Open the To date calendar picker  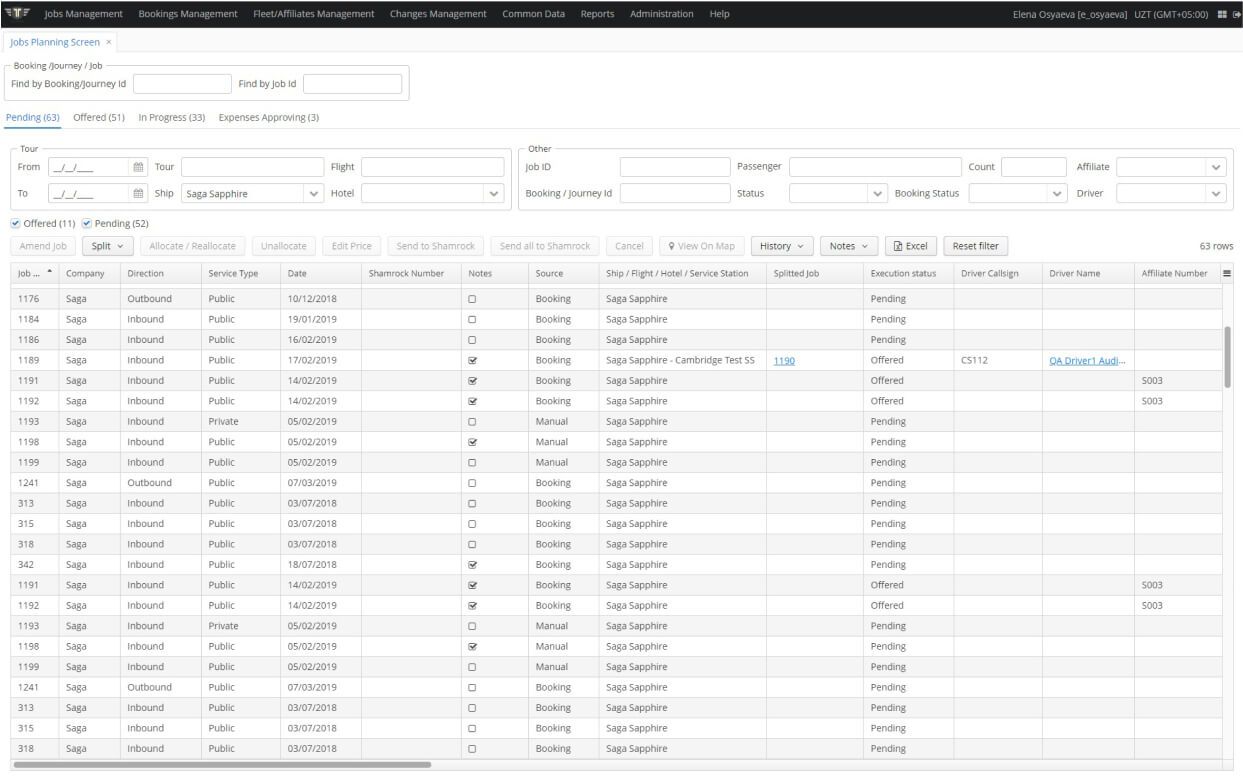139,194
